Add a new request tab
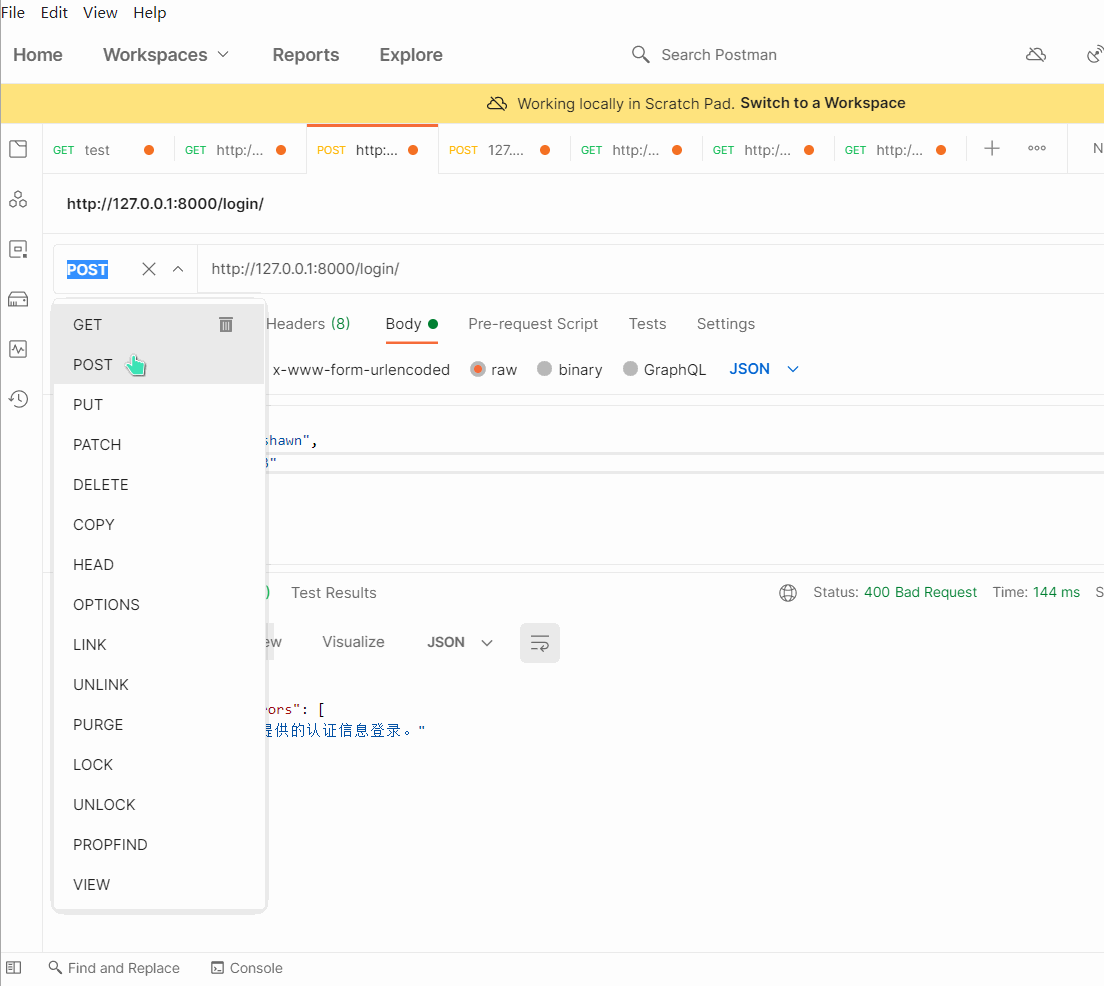This screenshot has width=1104, height=986. 991,149
